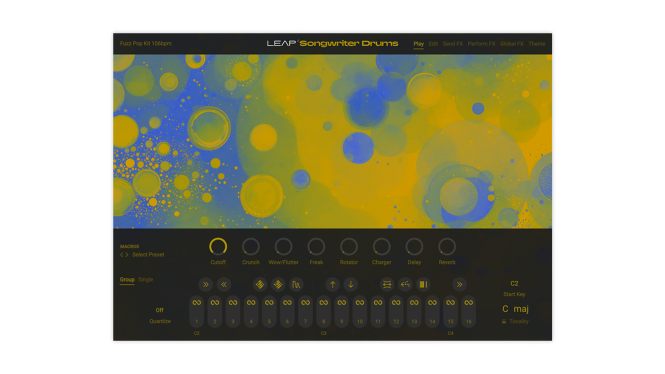The image size is (665, 374).
Task: Open the Fuzz Pop Kit 106bpm preset browser
Action: point(145,44)
